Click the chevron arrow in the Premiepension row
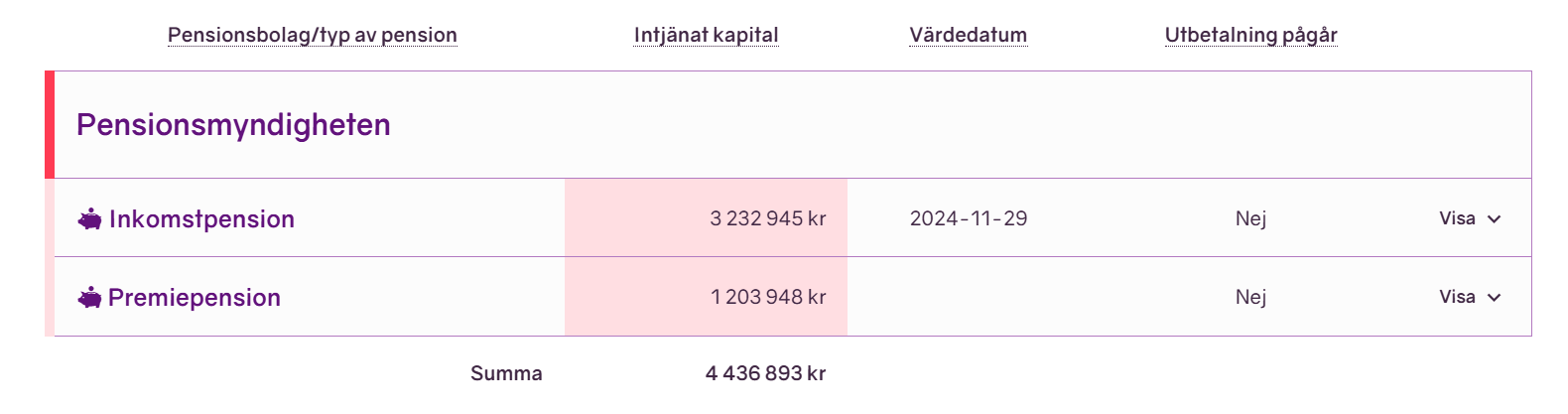This screenshot has height=414, width=1568. click(1495, 298)
